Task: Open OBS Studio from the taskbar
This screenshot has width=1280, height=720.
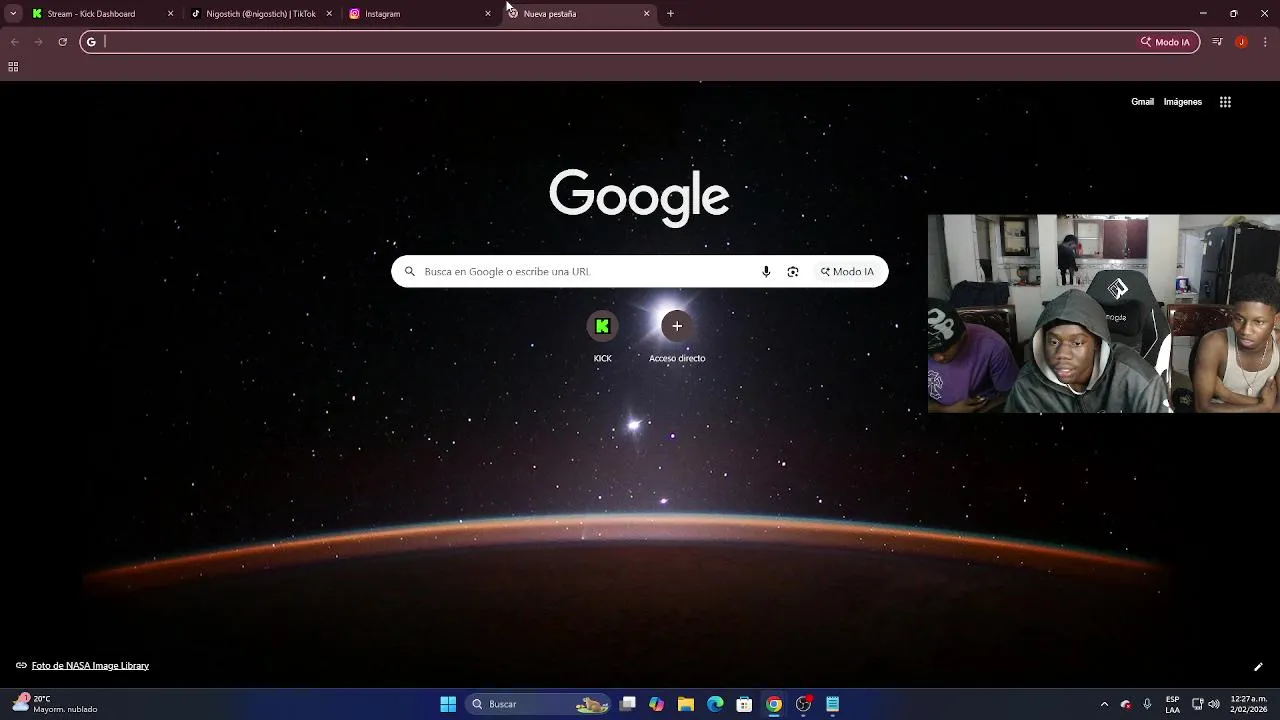Action: pos(803,704)
